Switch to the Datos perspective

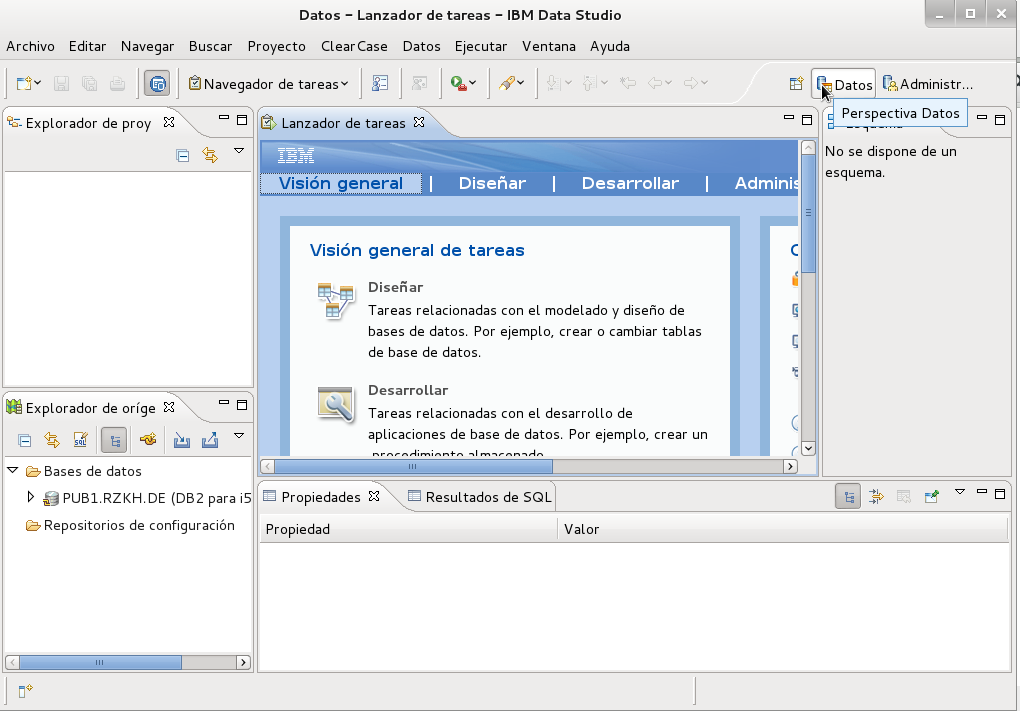tap(844, 85)
